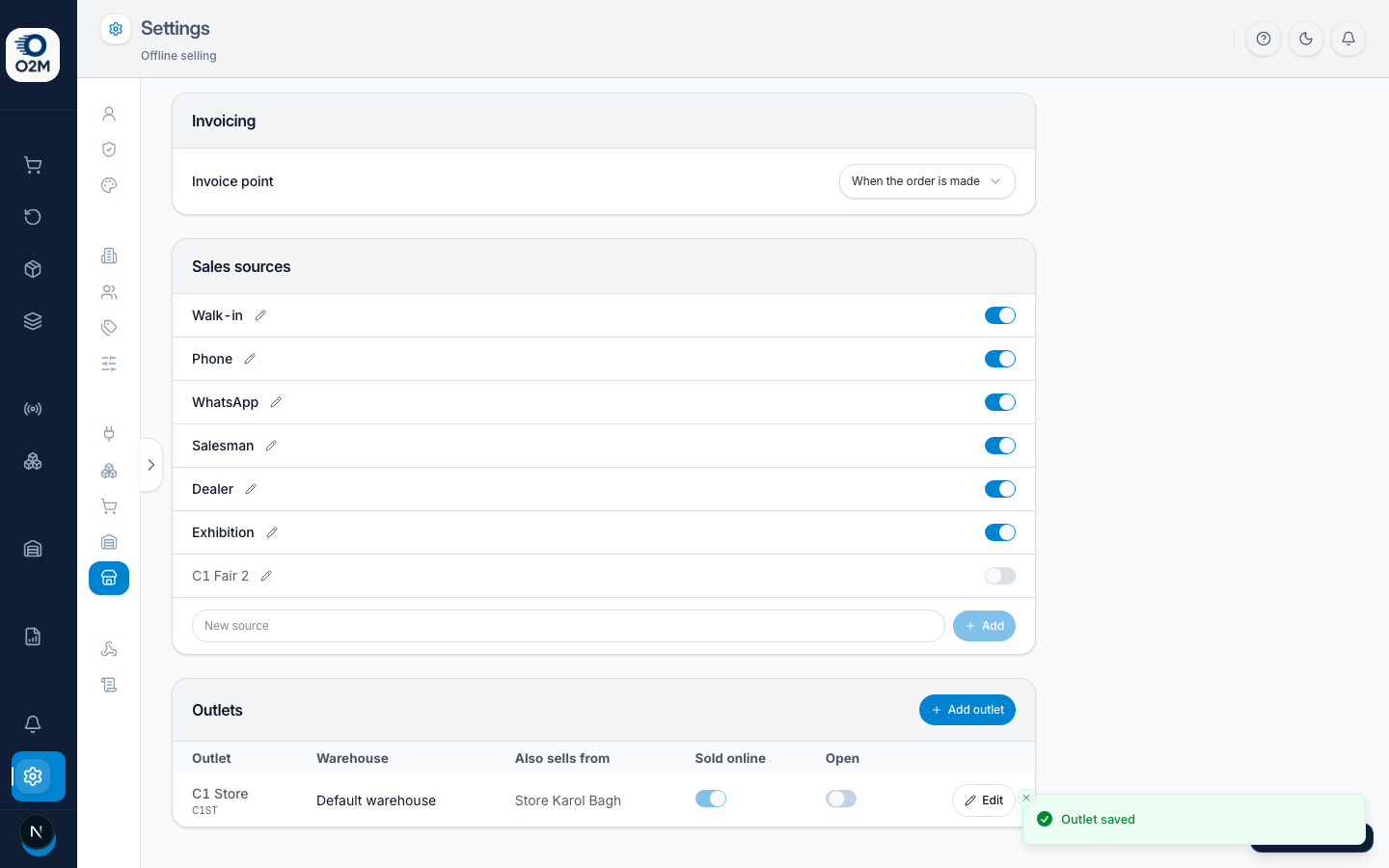
Task: Expand the settings navigation panel chevron
Action: [151, 465]
